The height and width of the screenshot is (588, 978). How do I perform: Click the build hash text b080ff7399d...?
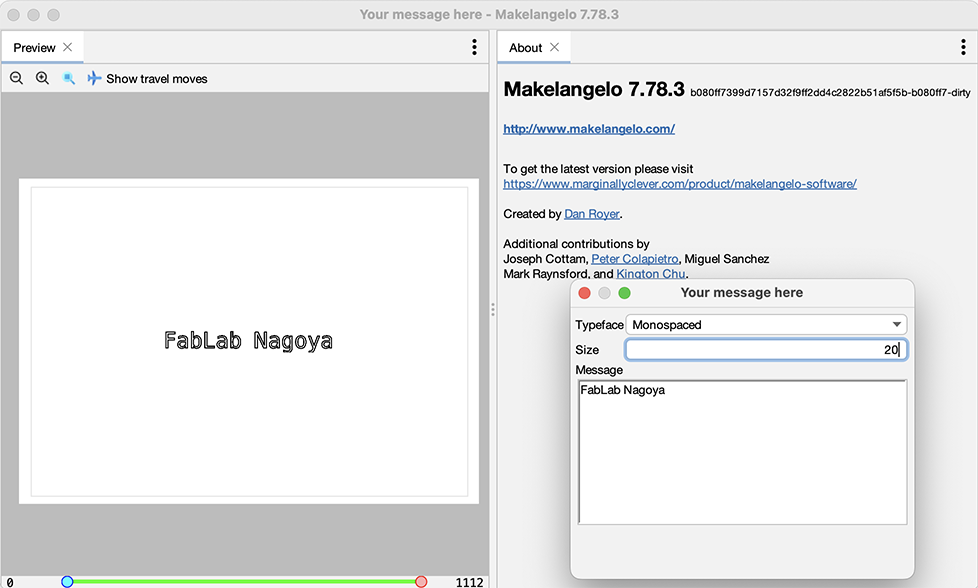pos(830,93)
